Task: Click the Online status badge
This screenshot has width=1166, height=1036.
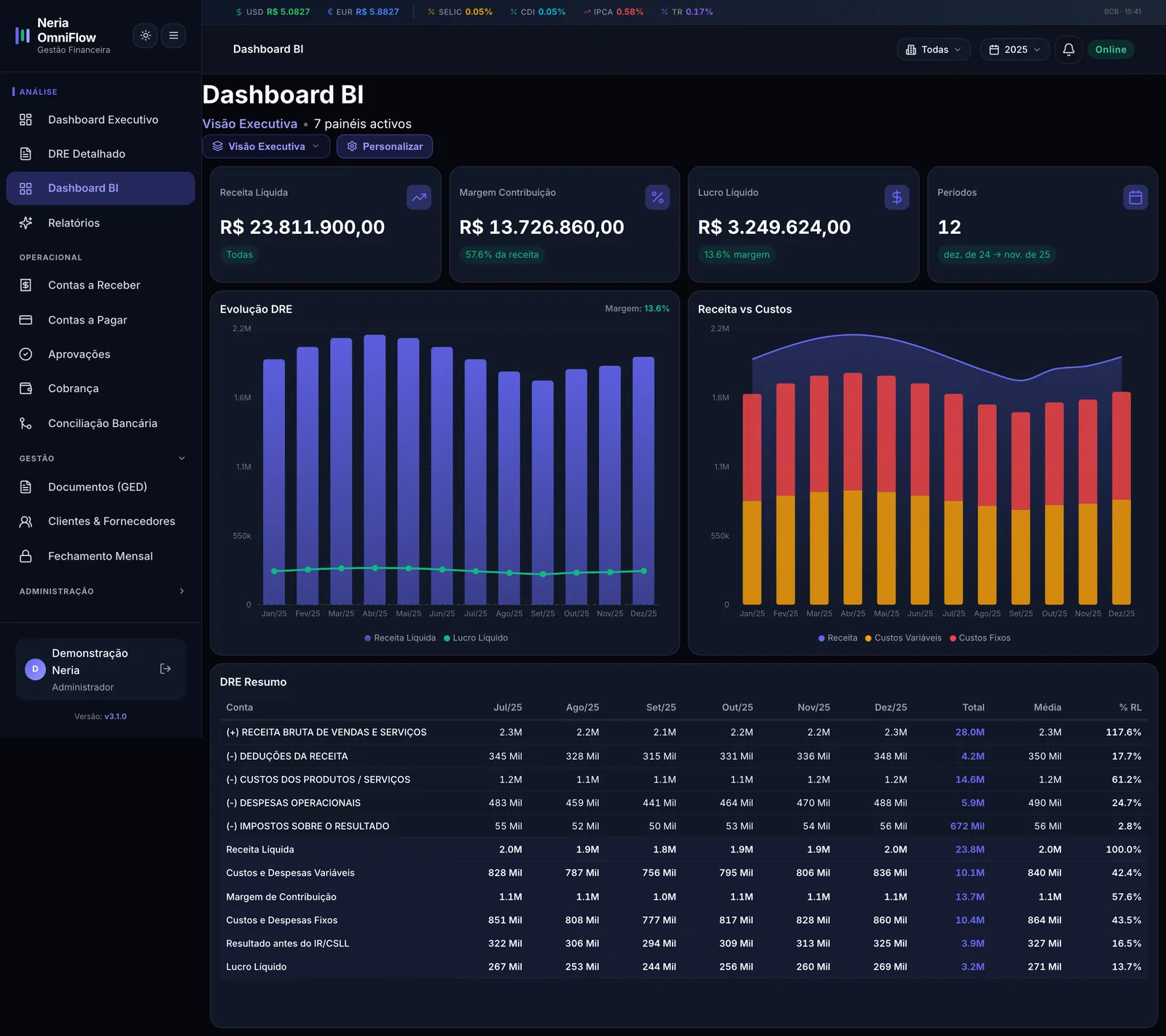Action: pyautogui.click(x=1111, y=50)
